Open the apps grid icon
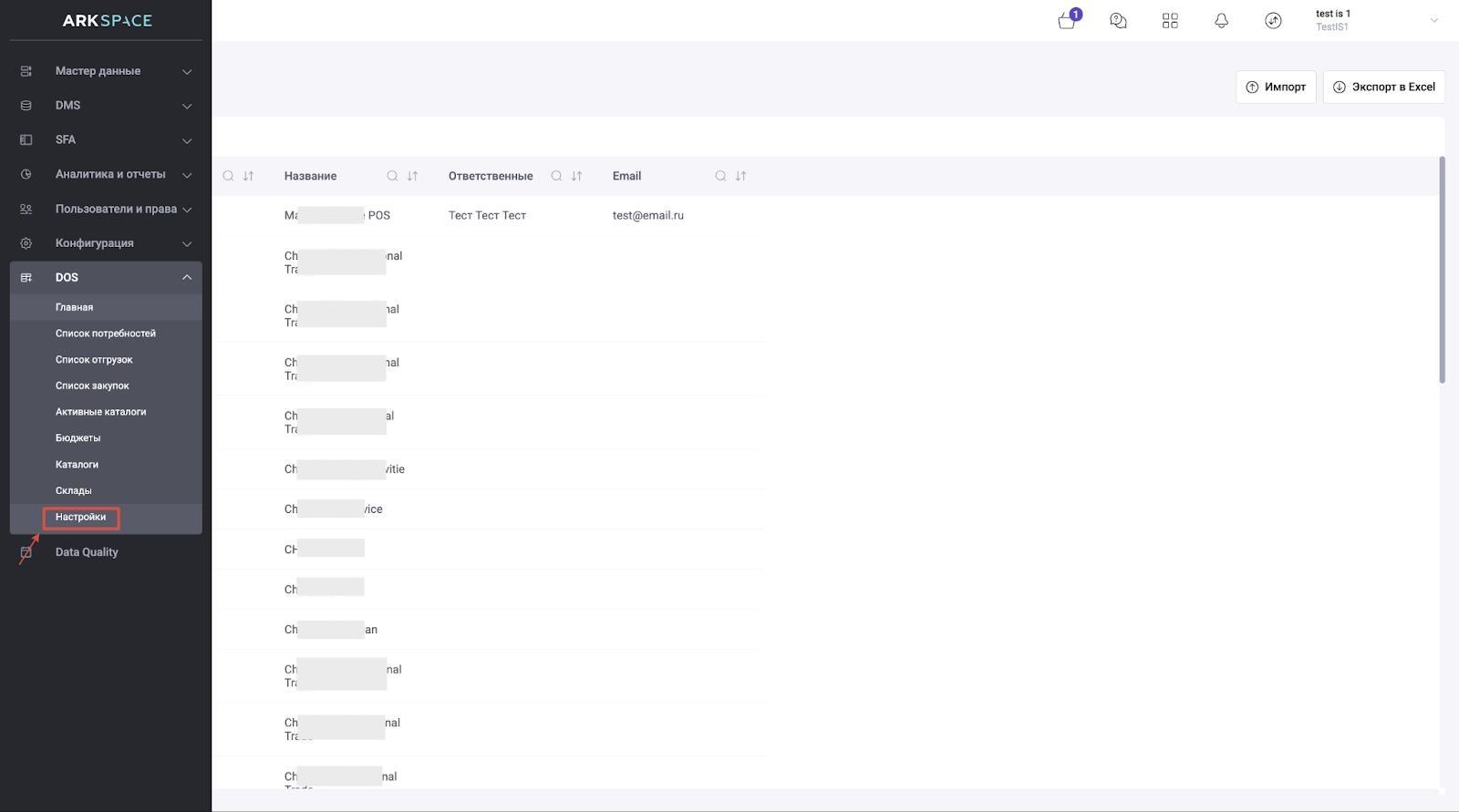 pos(1170,21)
